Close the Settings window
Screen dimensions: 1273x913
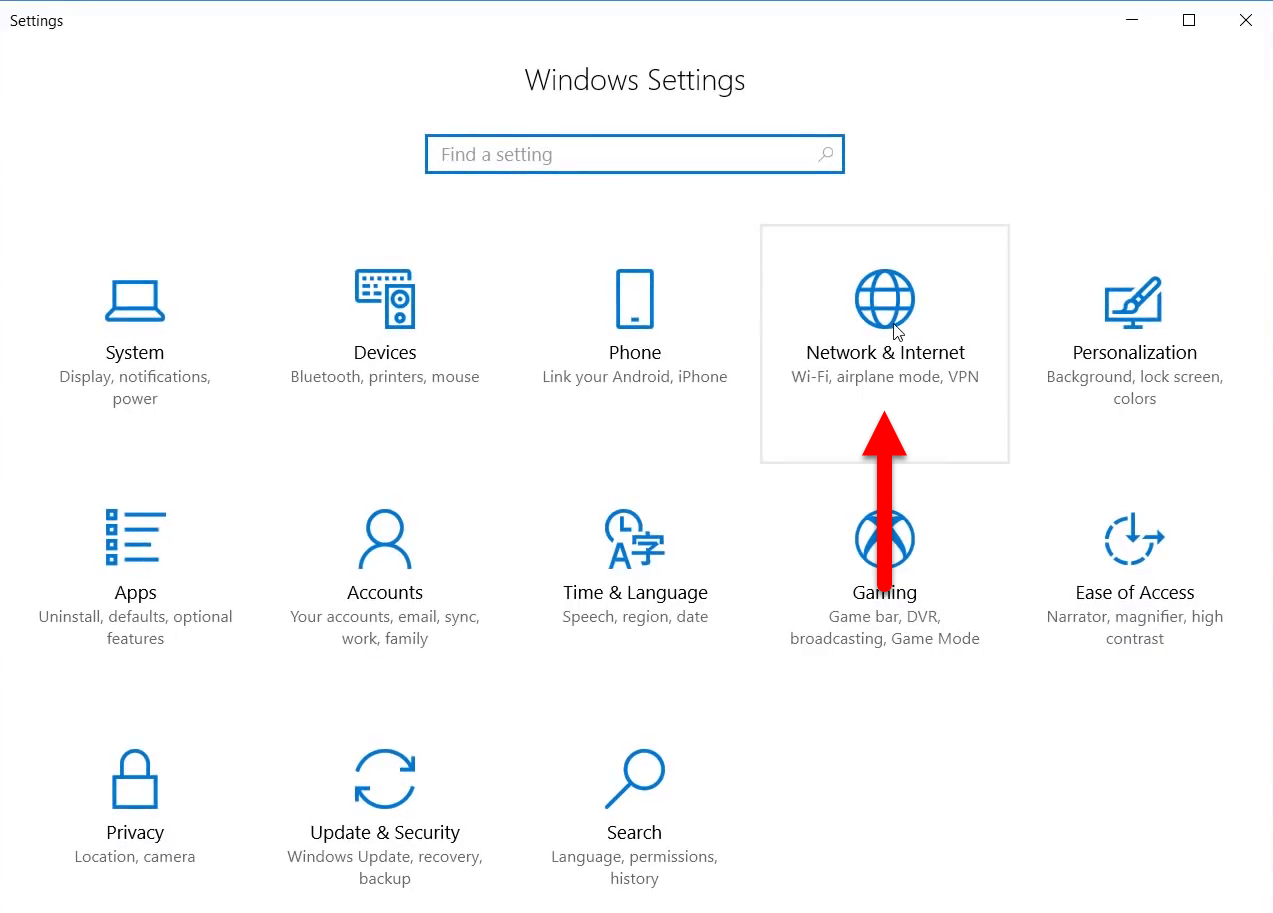click(x=1246, y=20)
